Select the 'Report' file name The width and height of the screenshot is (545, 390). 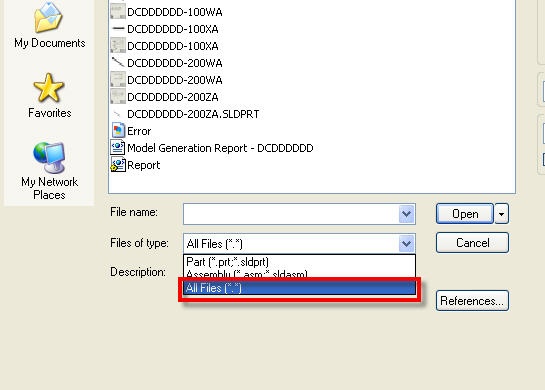pos(144,165)
